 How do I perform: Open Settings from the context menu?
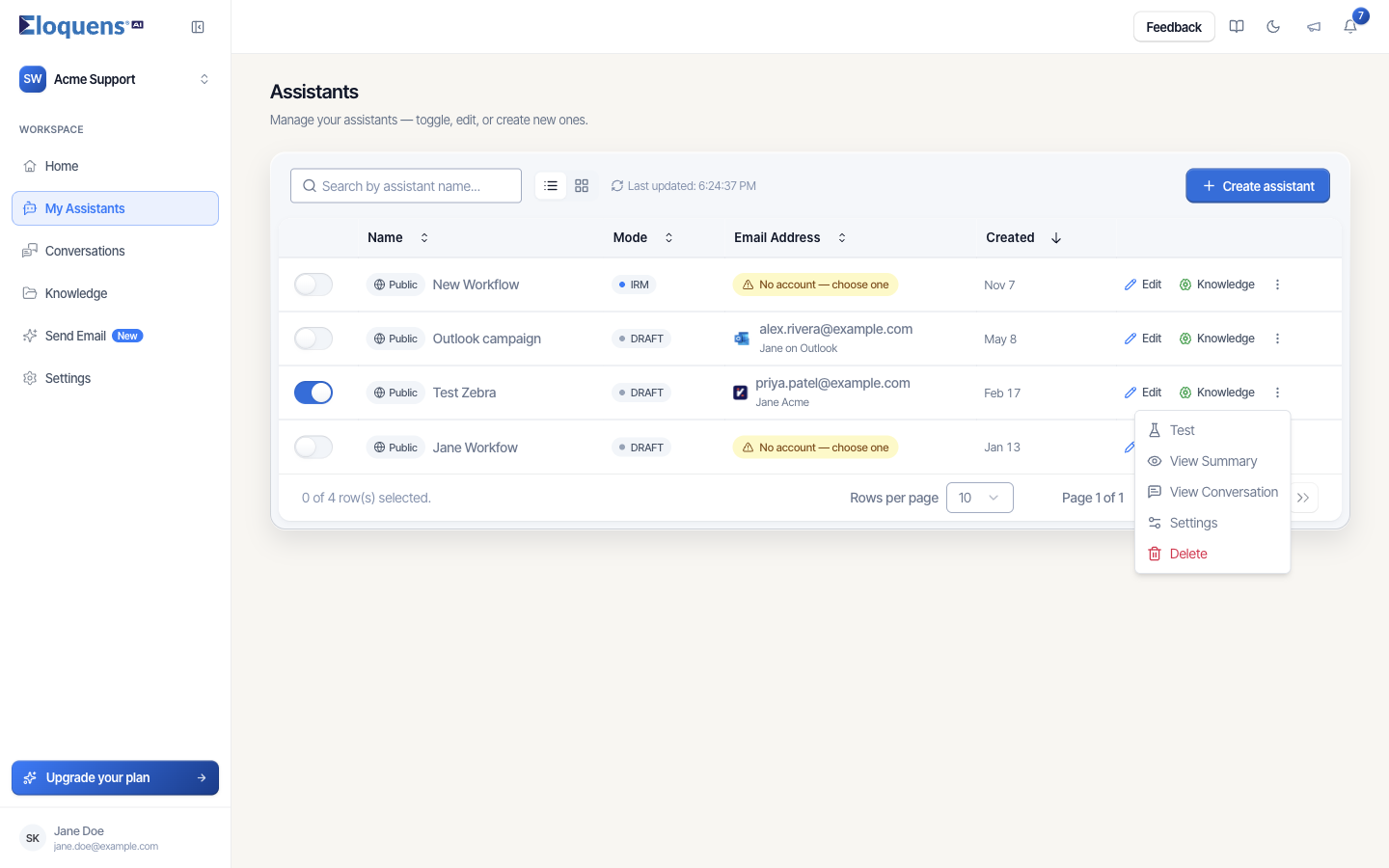click(1212, 523)
